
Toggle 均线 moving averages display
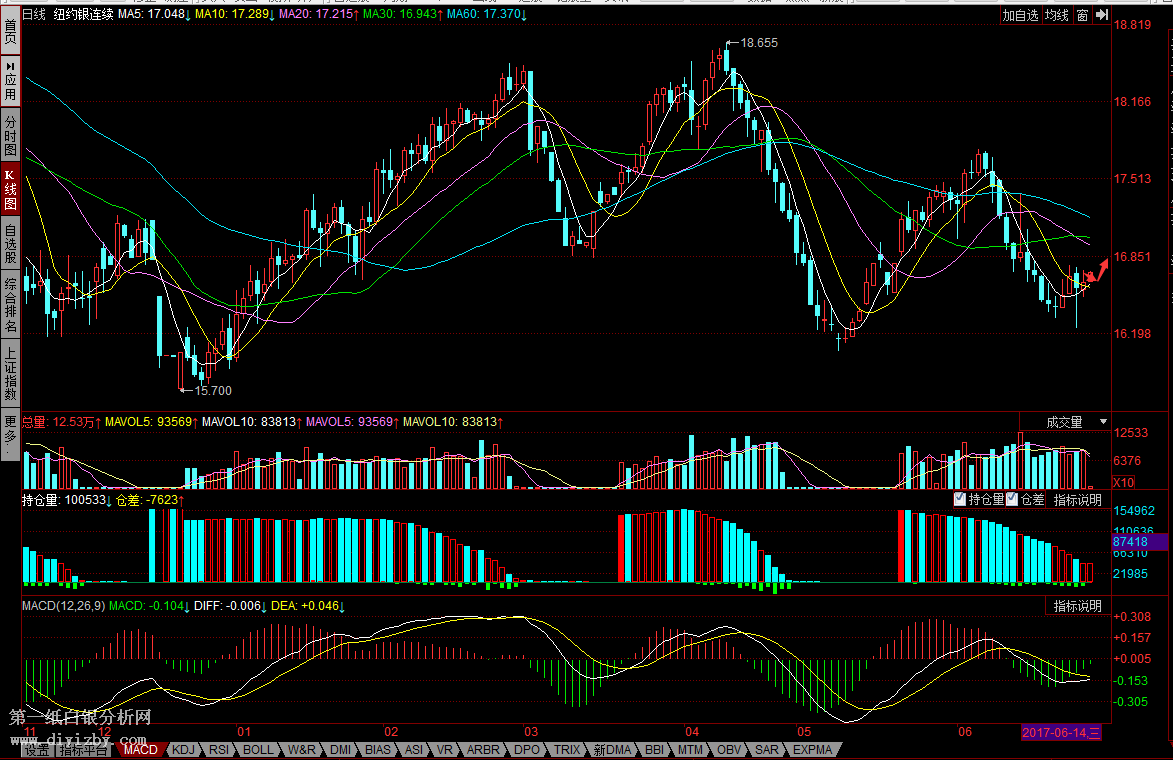(x=1056, y=15)
